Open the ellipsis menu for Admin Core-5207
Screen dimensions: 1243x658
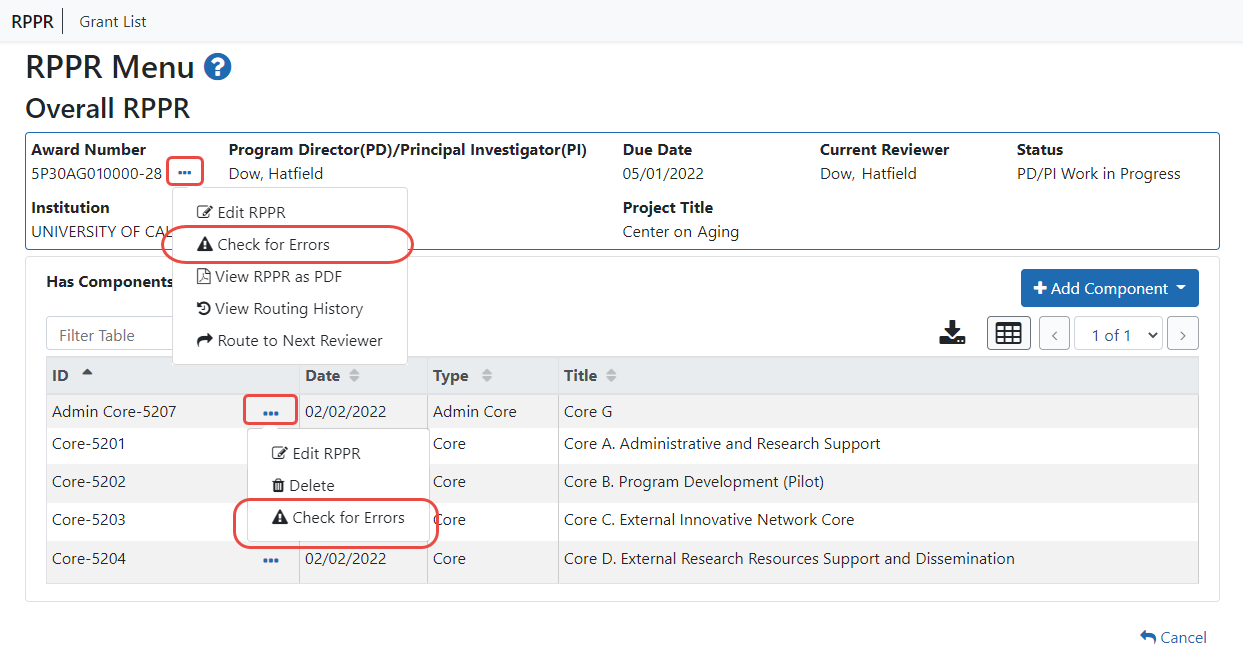pos(270,411)
